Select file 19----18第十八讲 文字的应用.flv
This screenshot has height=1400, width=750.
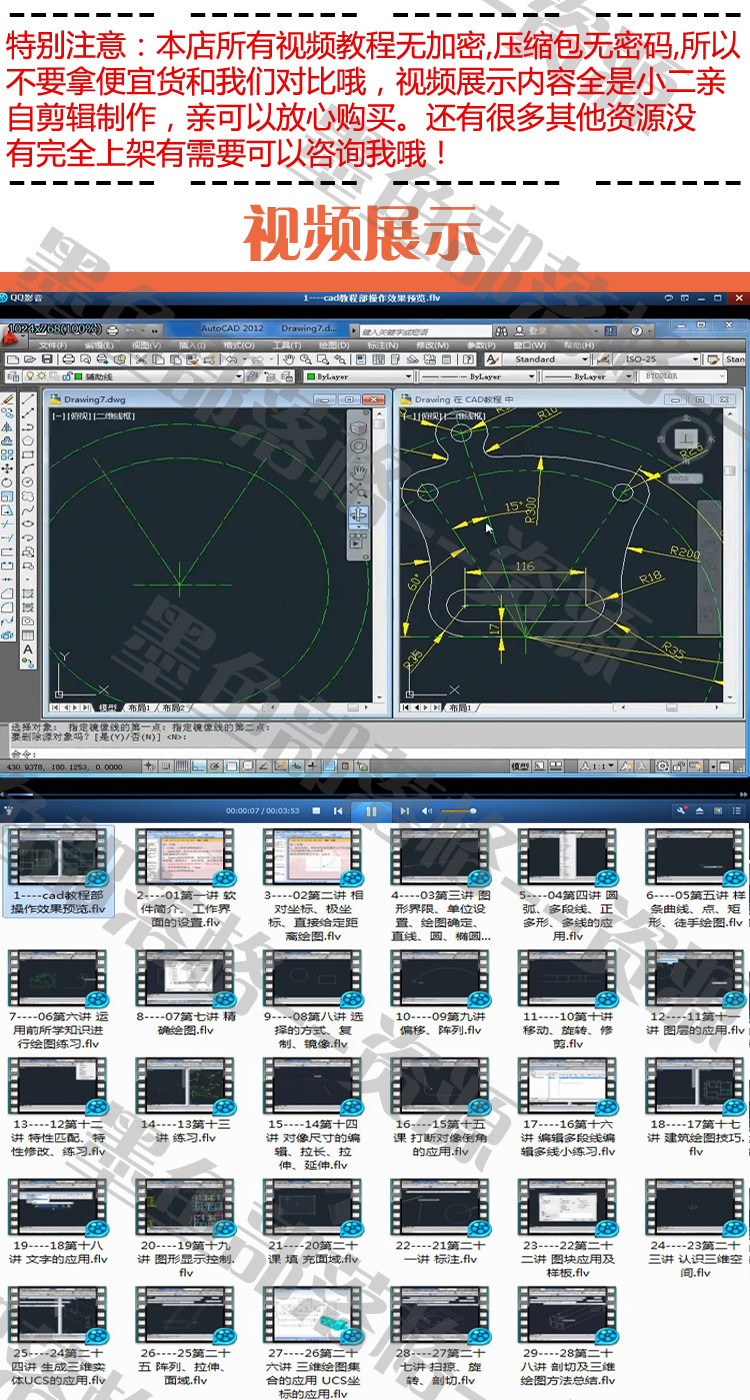coord(58,1223)
